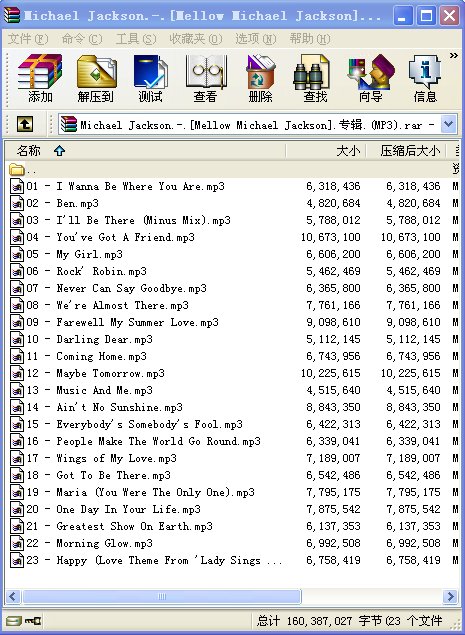
Task: Go up one folder level arrow icon
Action: coord(25,124)
